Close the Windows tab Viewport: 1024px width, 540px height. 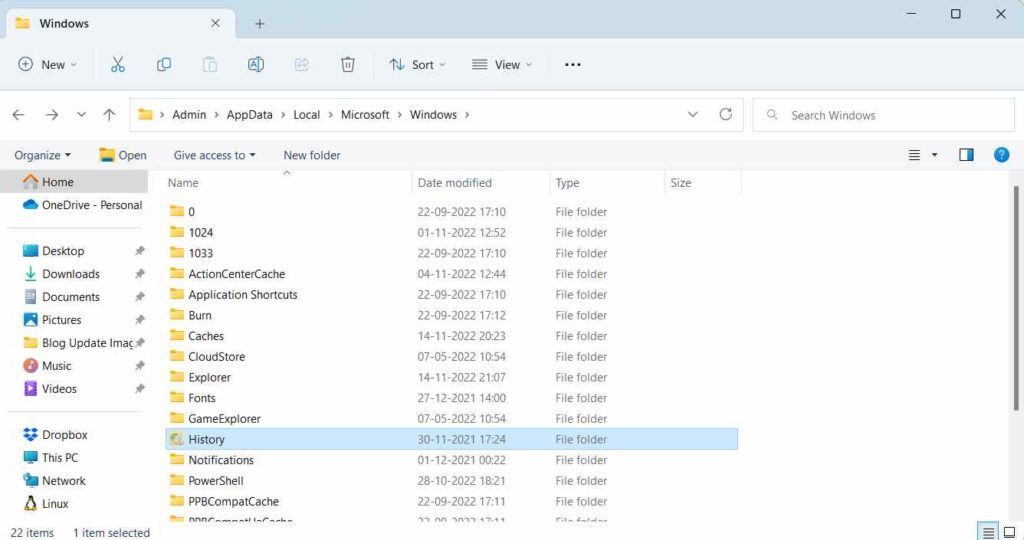pyautogui.click(x=216, y=23)
